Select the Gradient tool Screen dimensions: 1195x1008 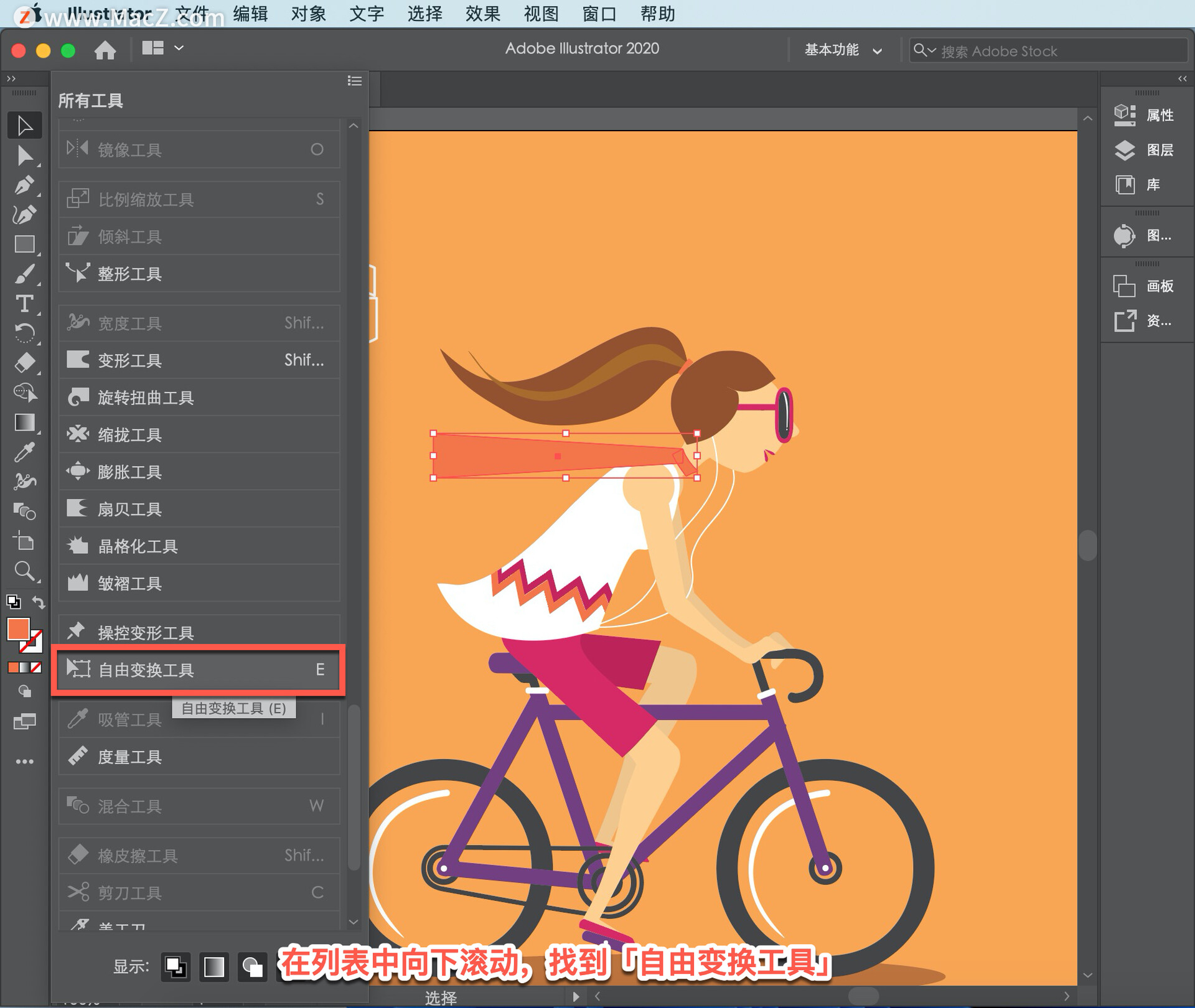pos(24,422)
